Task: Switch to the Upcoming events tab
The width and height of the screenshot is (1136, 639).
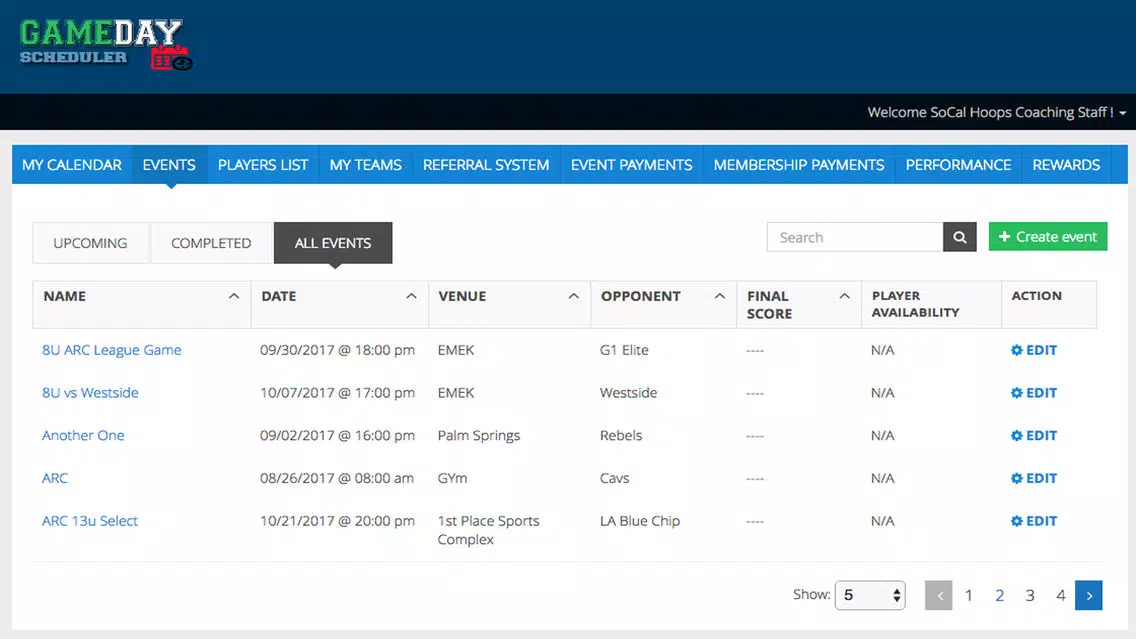Action: pos(91,243)
